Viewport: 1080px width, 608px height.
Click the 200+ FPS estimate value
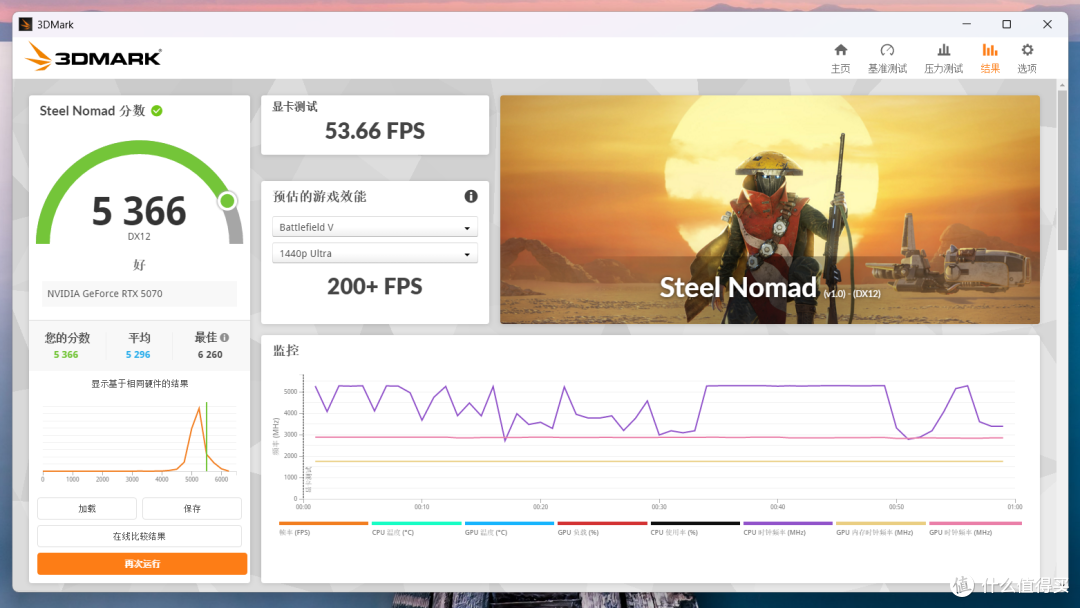[x=375, y=286]
